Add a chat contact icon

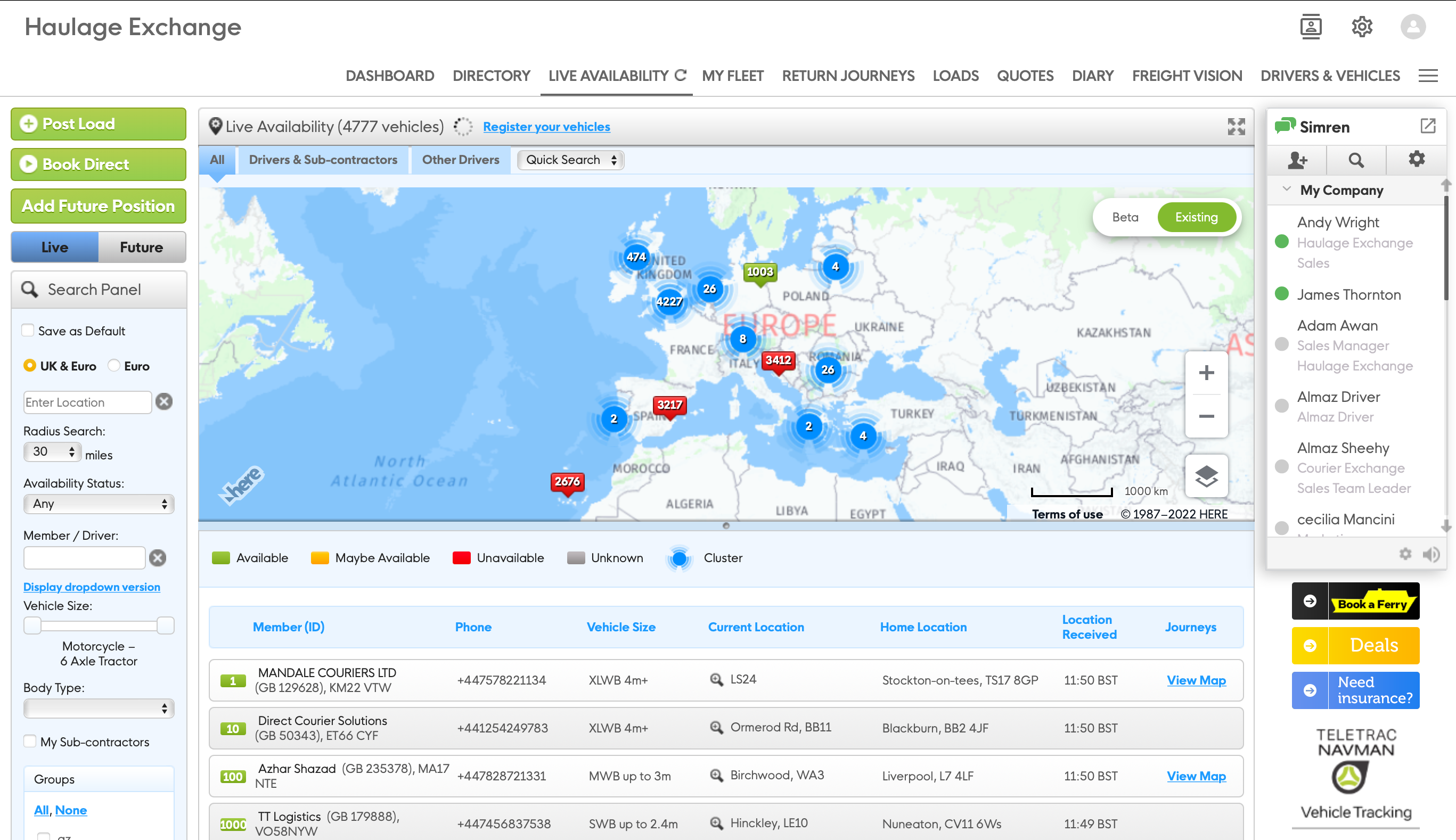point(1297,160)
